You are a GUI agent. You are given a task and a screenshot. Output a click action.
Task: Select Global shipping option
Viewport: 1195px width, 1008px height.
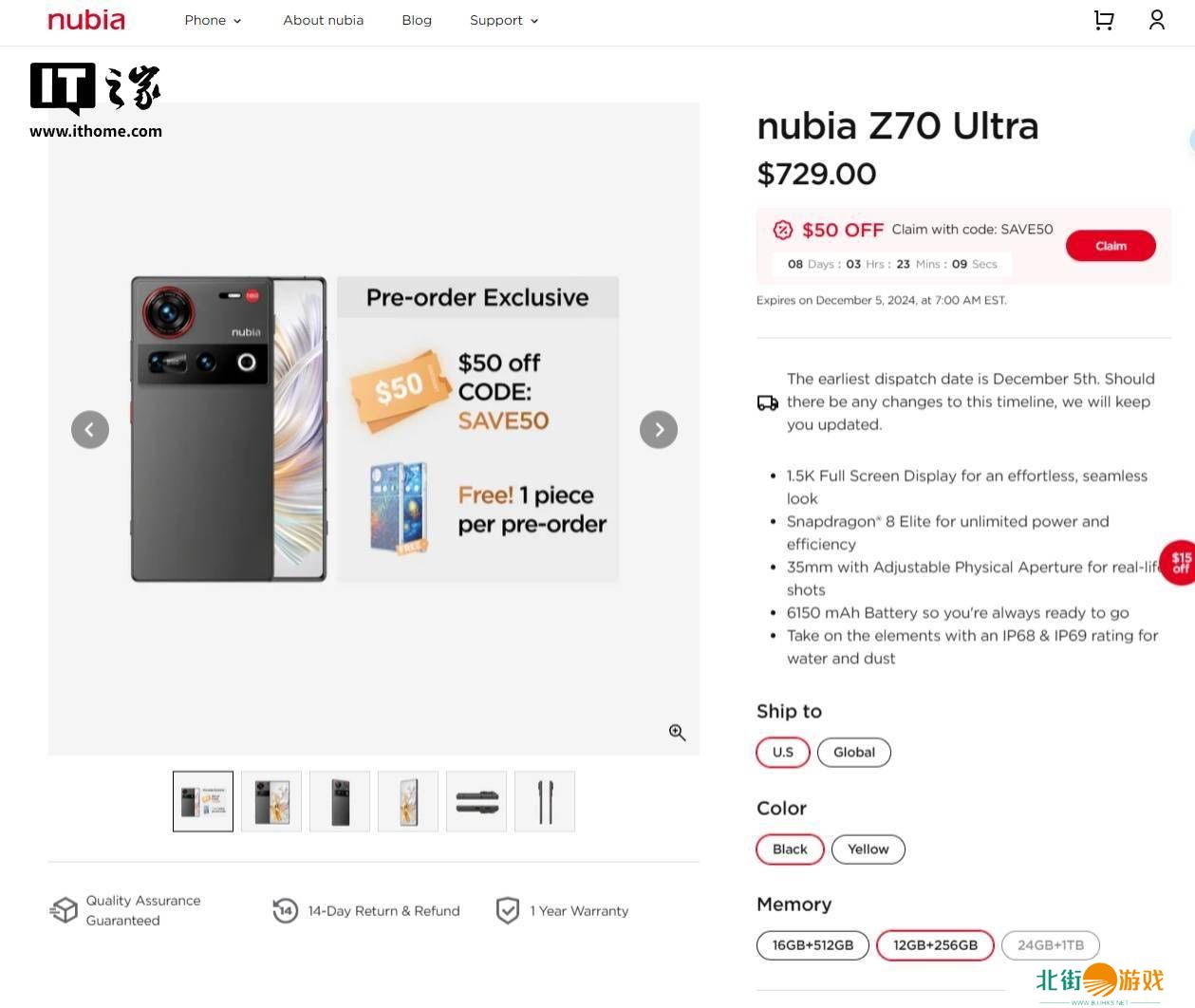pos(853,753)
